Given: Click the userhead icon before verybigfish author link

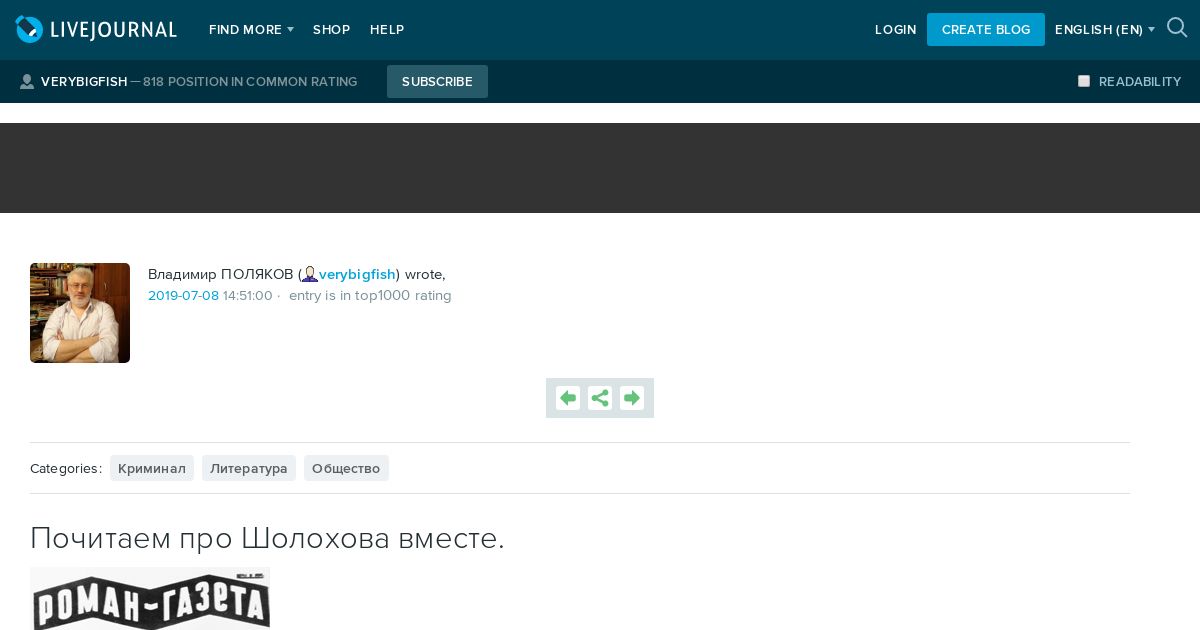Looking at the screenshot, I should [x=310, y=274].
